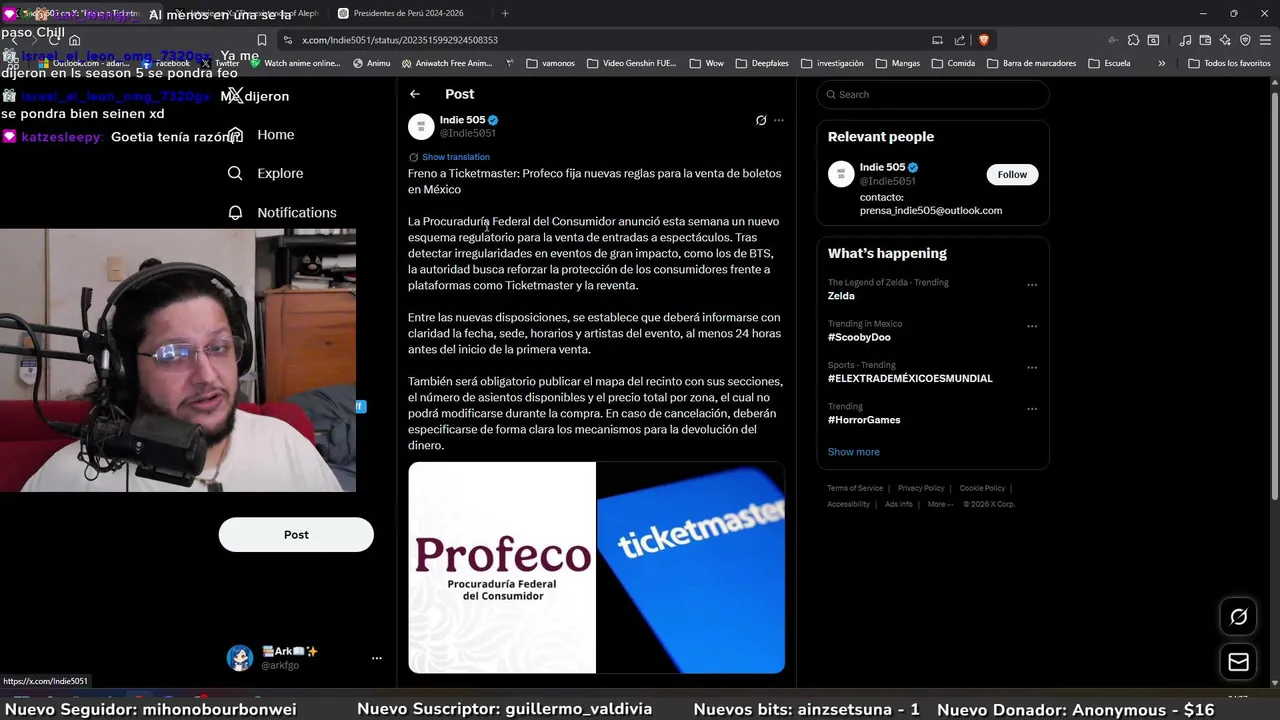
Task: Open the Twitter bookmark
Action: pyautogui.click(x=220, y=63)
